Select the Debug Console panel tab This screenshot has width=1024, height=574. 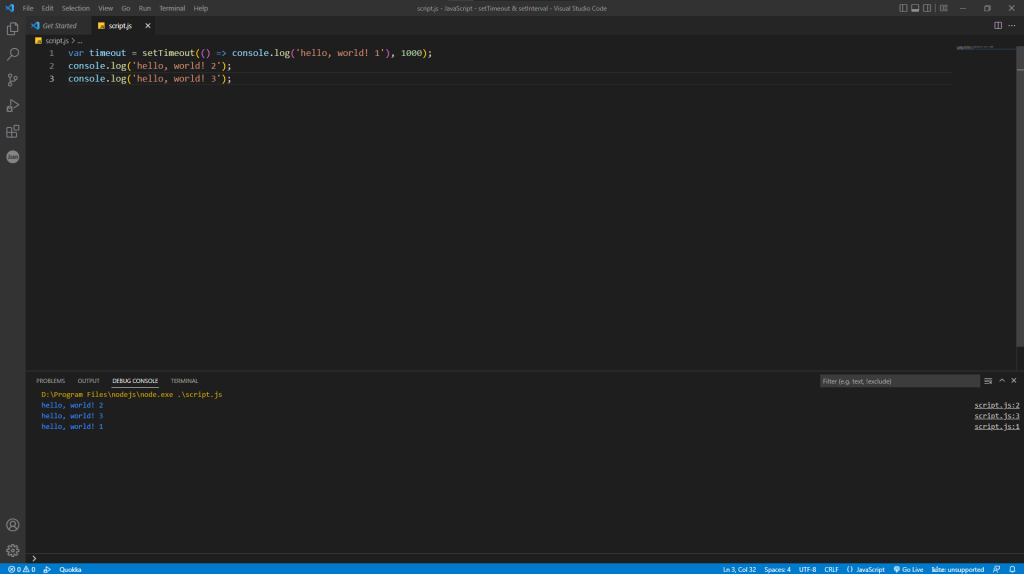coord(135,381)
